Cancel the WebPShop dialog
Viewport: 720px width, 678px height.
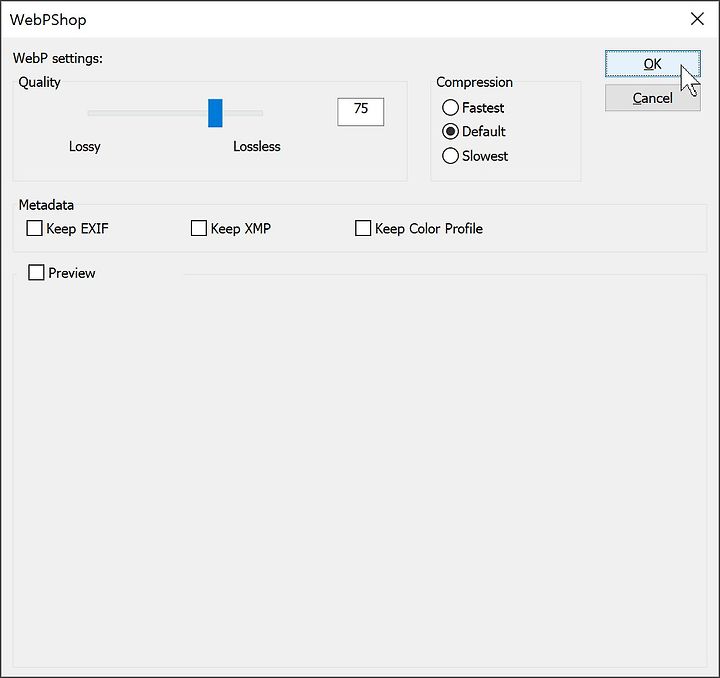pyautogui.click(x=652, y=98)
